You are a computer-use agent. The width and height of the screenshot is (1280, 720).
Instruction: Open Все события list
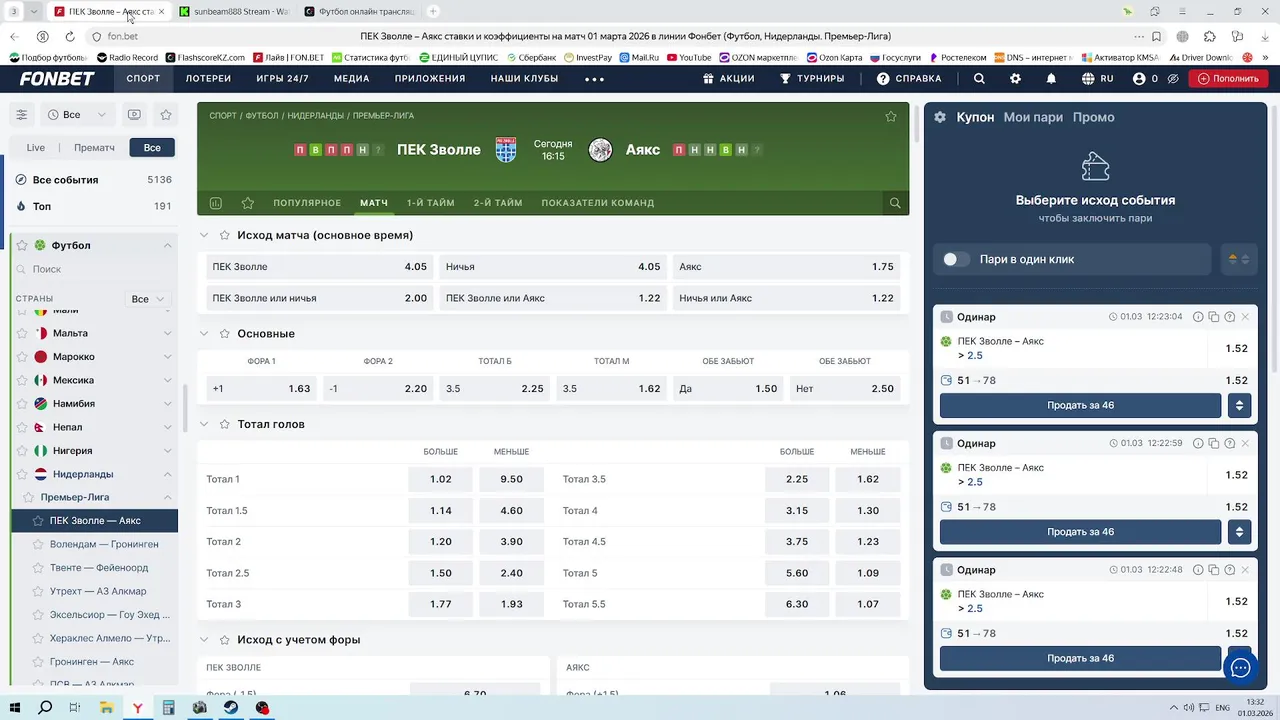click(94, 180)
